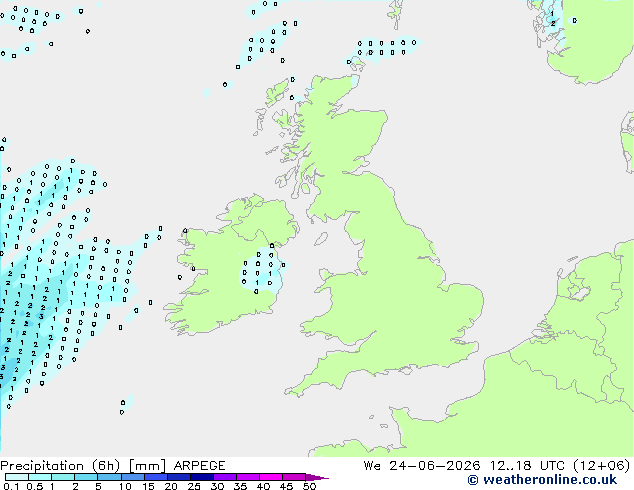Click the purple arrow above 50 mm in legend
Viewport: 634px width, 490px height.
(317, 478)
